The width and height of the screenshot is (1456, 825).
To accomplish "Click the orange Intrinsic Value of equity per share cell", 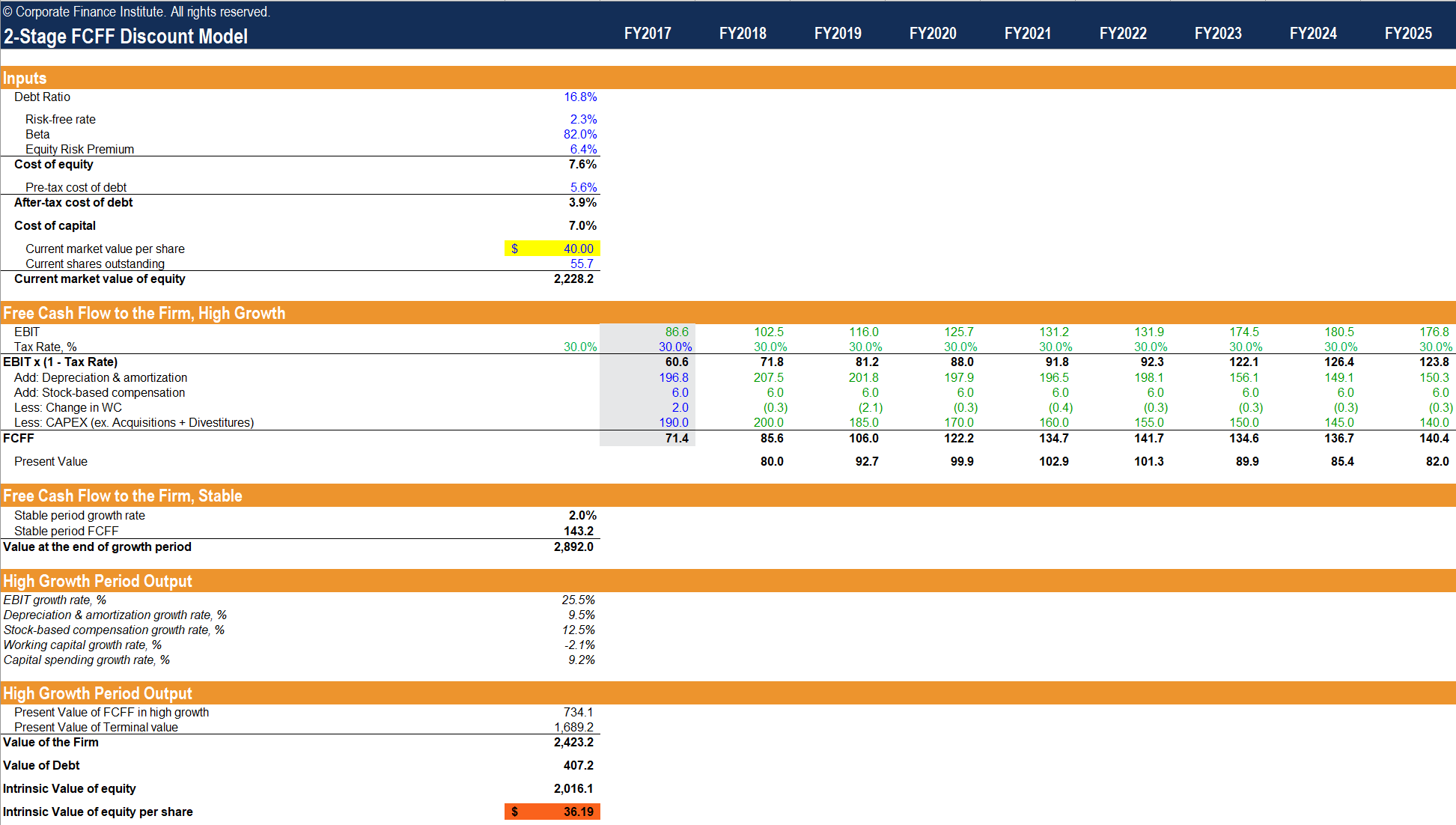I will coord(552,812).
